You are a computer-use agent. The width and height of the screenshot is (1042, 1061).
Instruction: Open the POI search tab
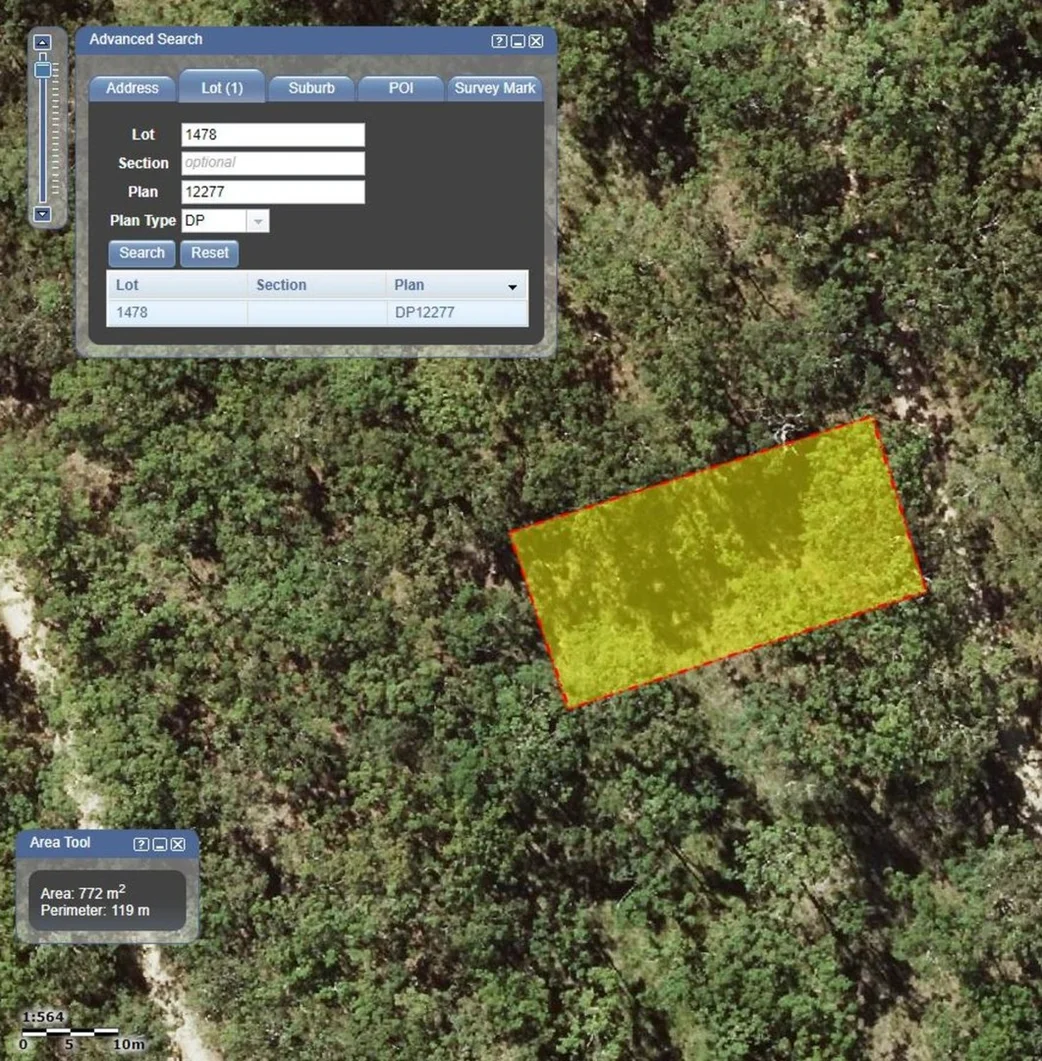[400, 88]
